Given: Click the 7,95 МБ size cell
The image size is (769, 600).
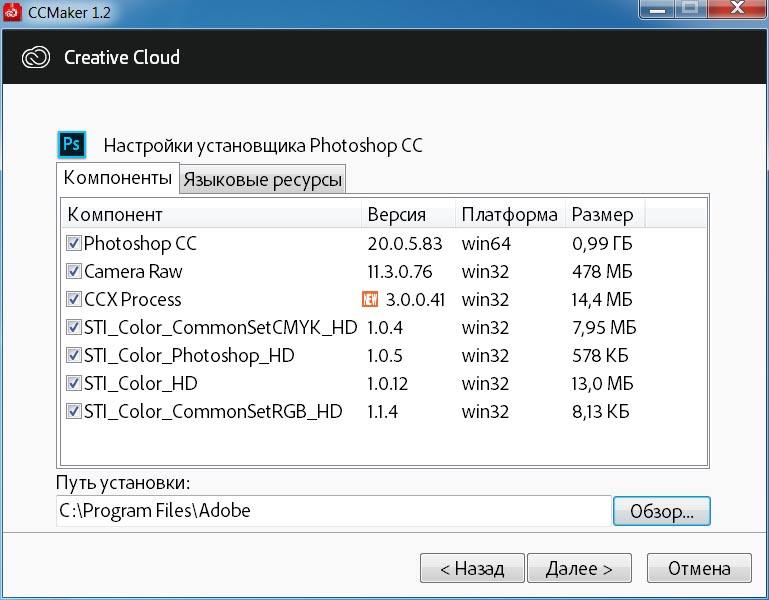Looking at the screenshot, I should pyautogui.click(x=604, y=327).
